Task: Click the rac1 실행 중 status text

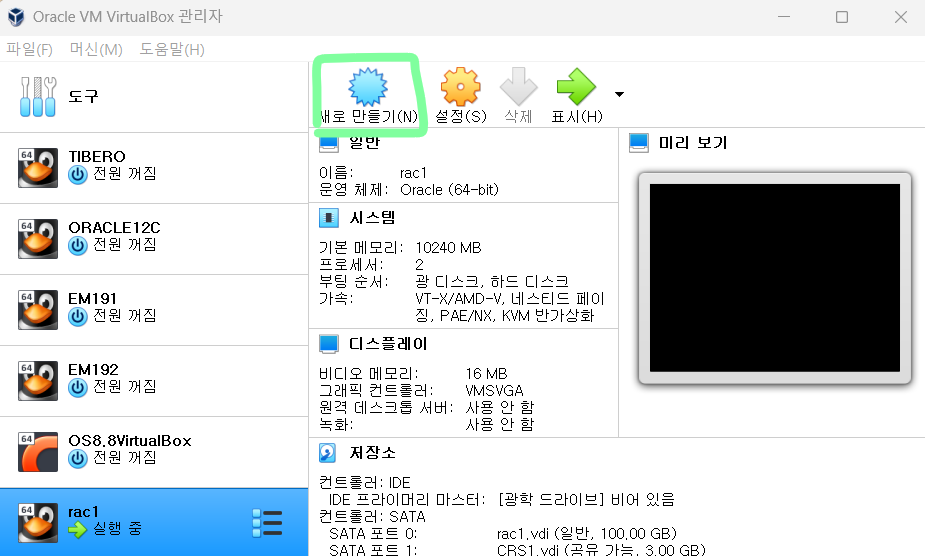Action: [117, 528]
